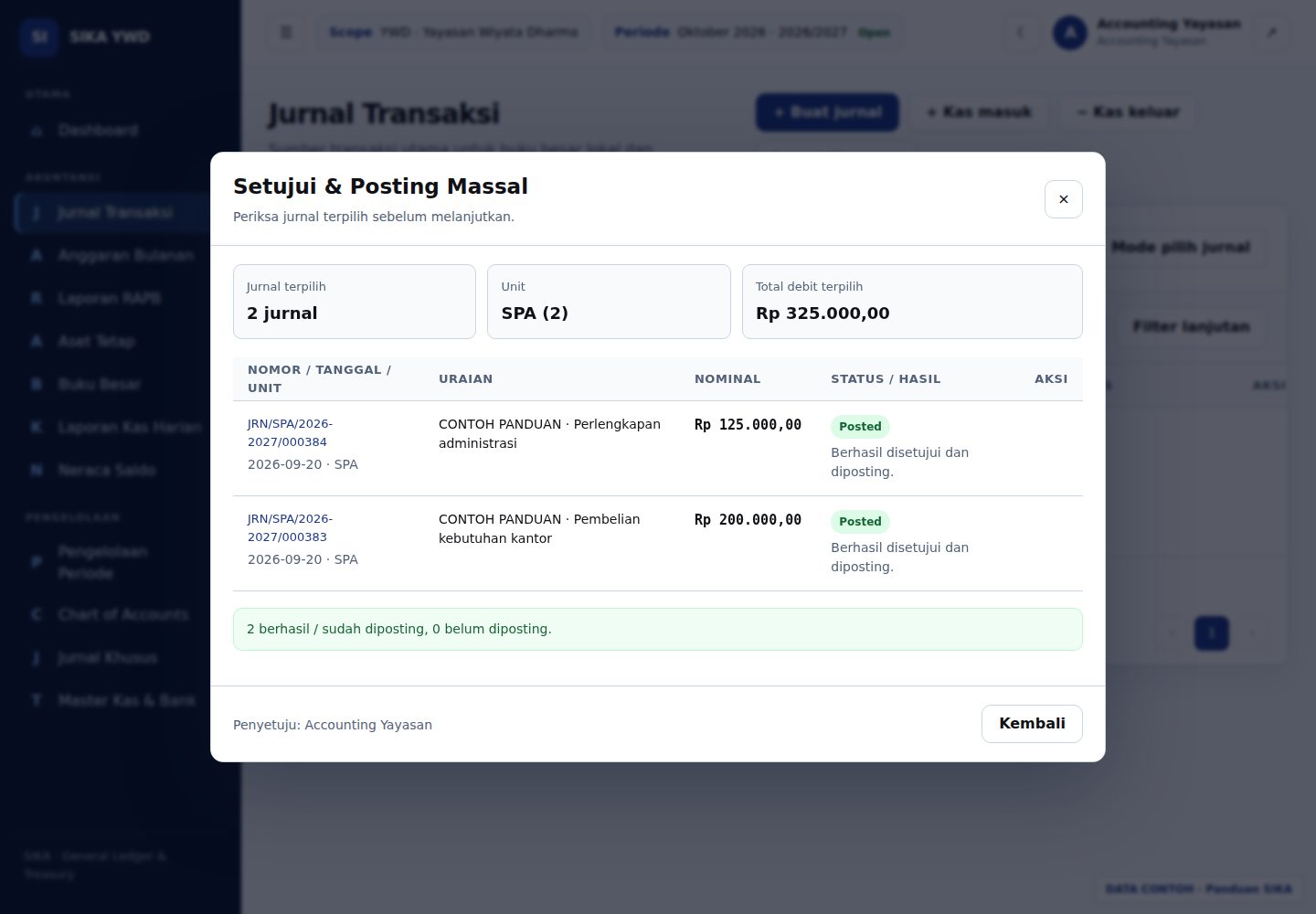Click the NOMINAL column header
The image size is (1316, 914).
point(727,379)
